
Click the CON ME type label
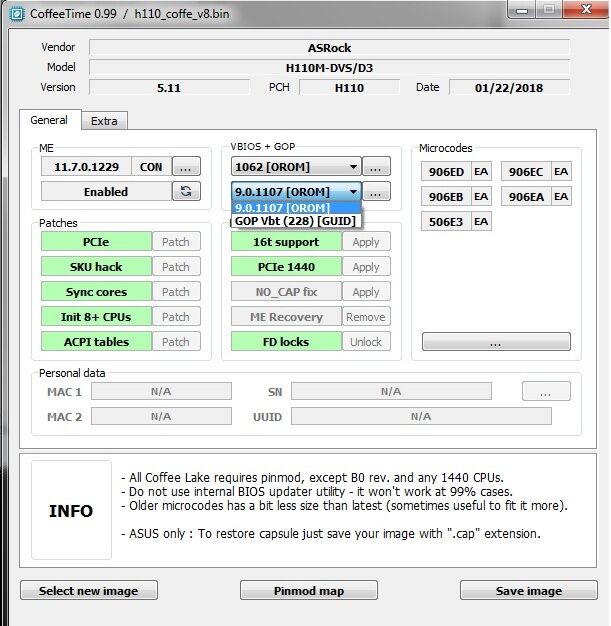(x=151, y=166)
